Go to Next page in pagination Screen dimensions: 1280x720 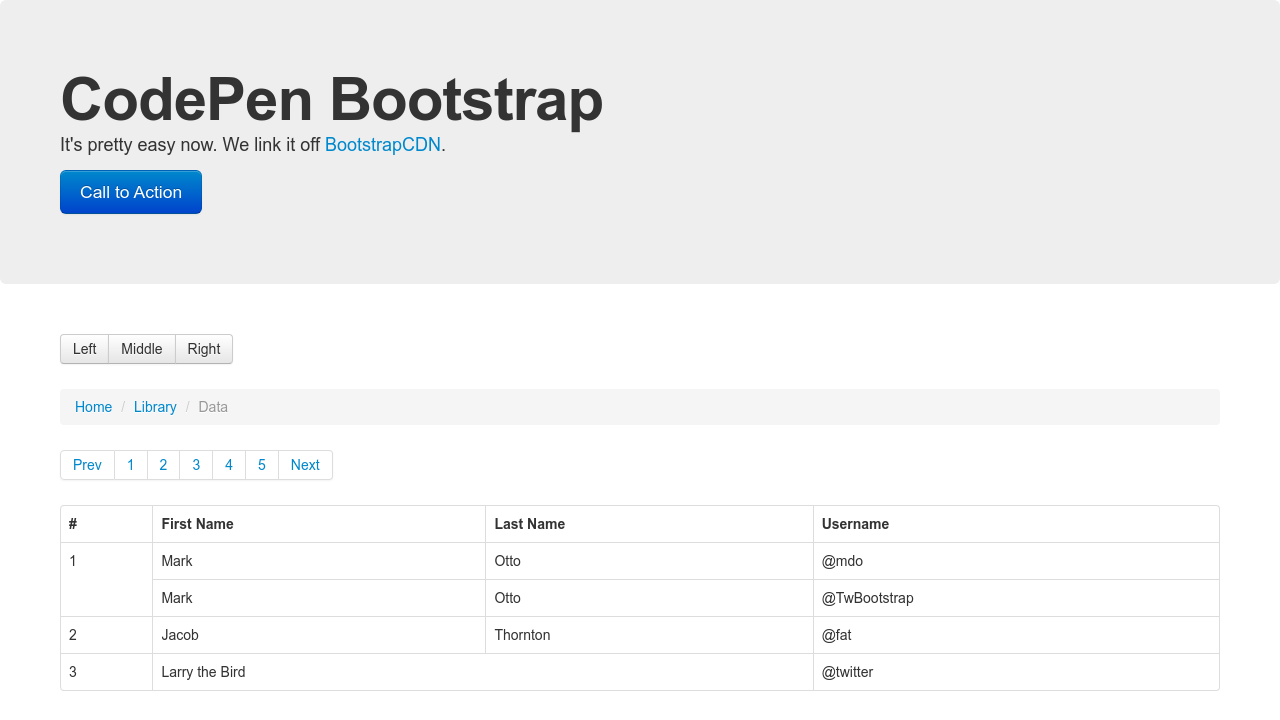tap(305, 465)
